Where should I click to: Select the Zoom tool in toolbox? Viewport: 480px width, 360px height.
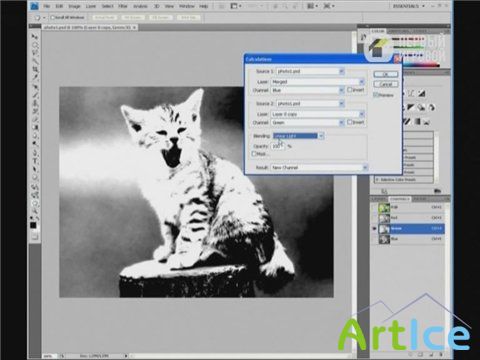pyautogui.click(x=35, y=212)
